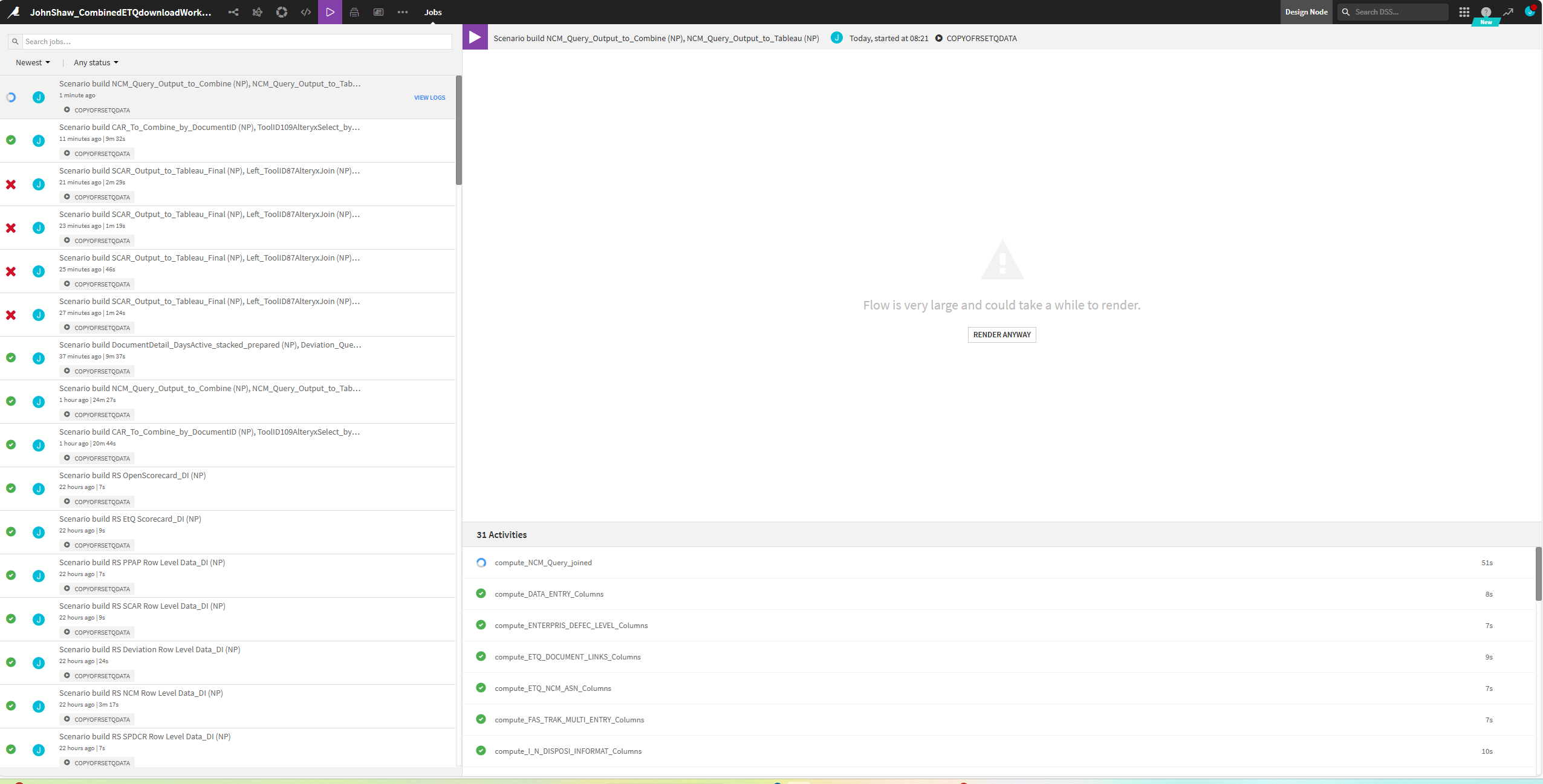Expand the Newest sort dropdown

pyautogui.click(x=33, y=62)
